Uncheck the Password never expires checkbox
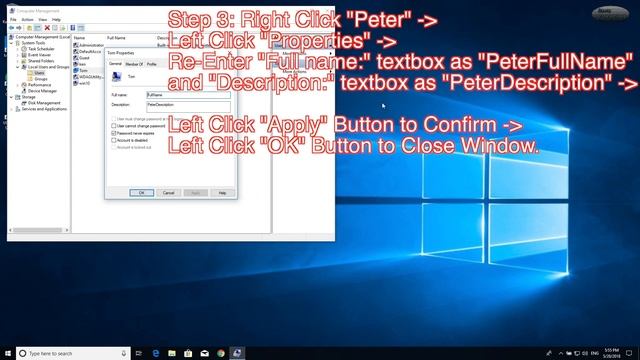 [114, 133]
